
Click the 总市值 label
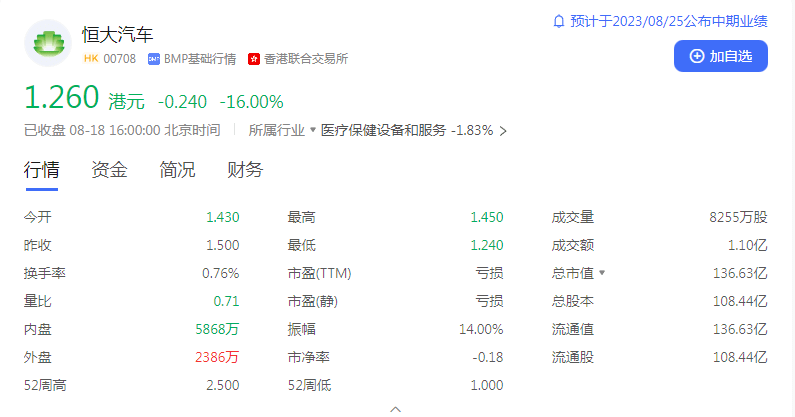click(572, 273)
